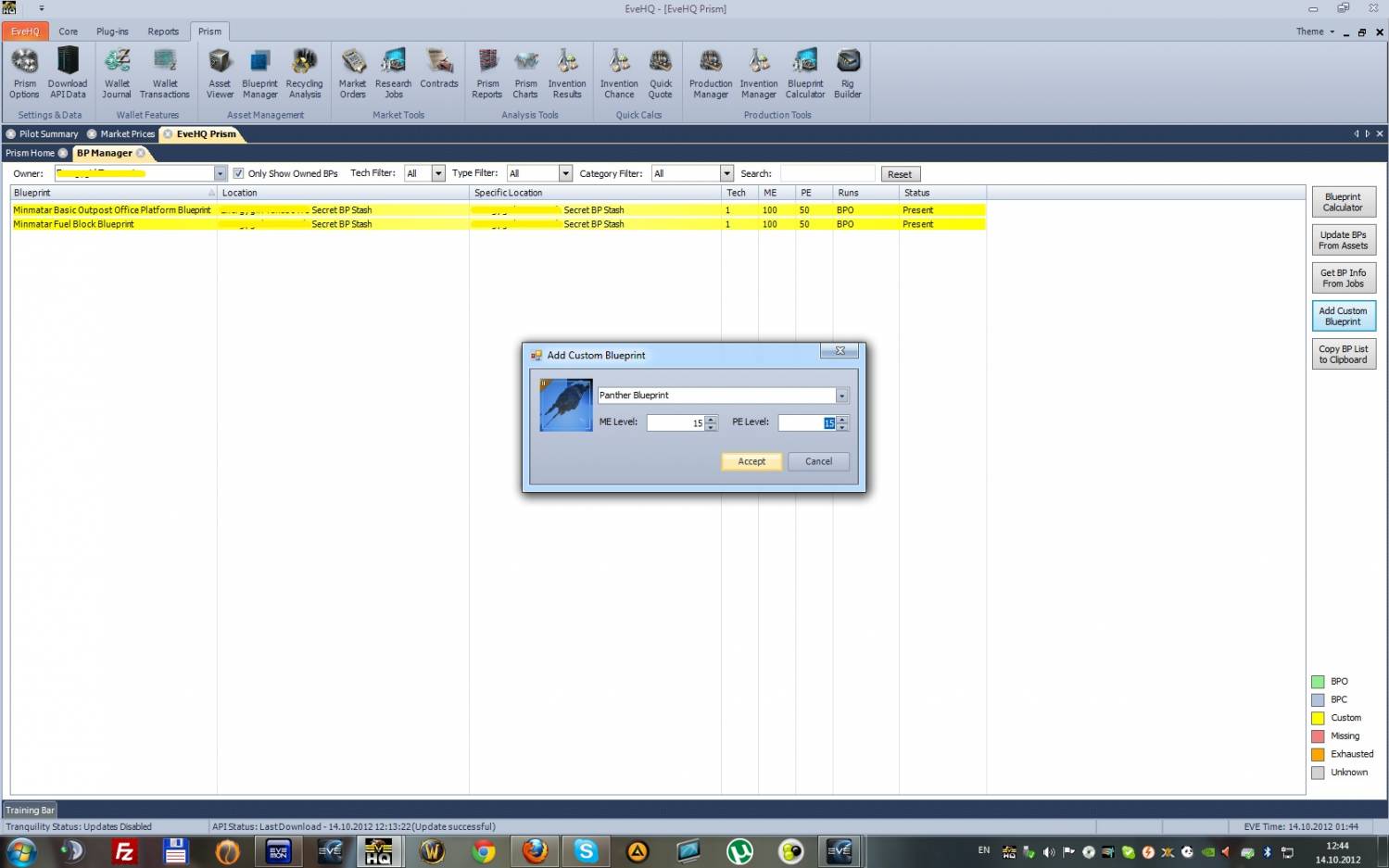Close the Add Custom Blueprint dialog
1389x868 pixels.
click(840, 351)
